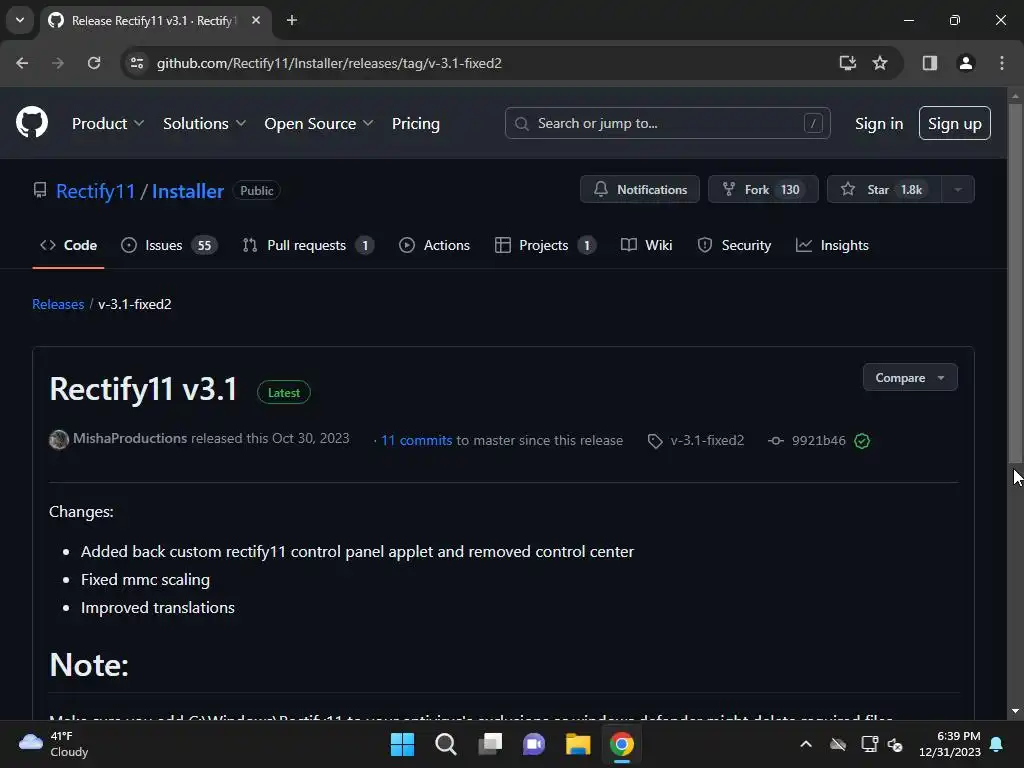Viewport: 1024px width, 768px height.
Task: Go back to previous page
Action: 22,63
